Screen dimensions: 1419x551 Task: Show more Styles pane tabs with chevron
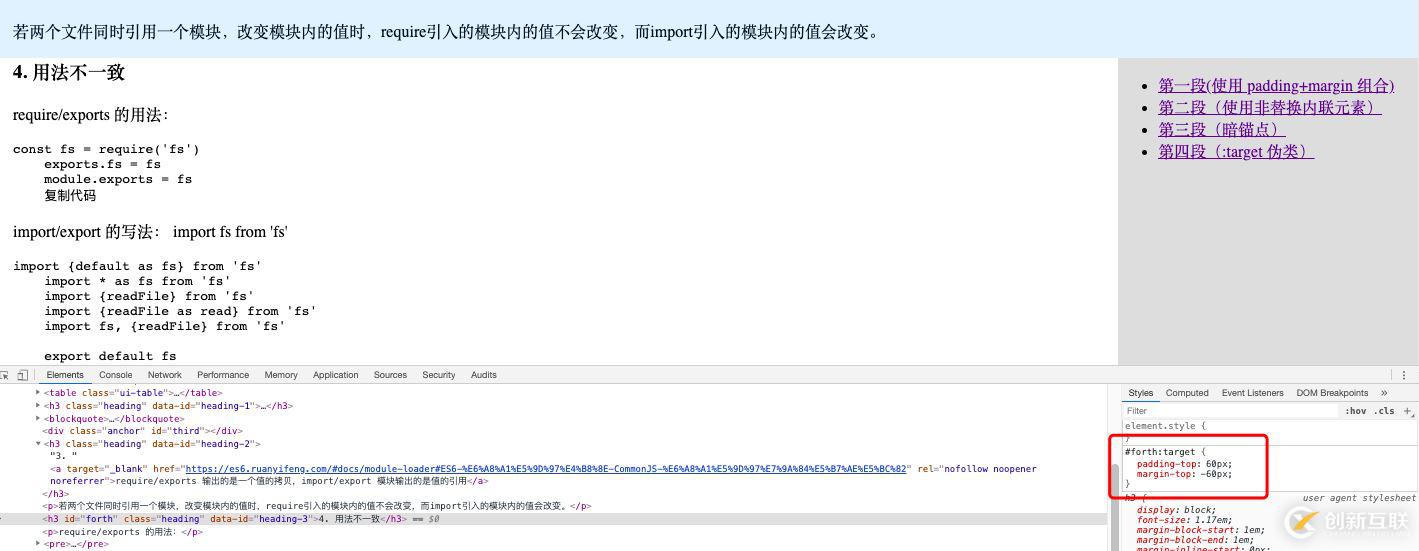pos(1384,393)
